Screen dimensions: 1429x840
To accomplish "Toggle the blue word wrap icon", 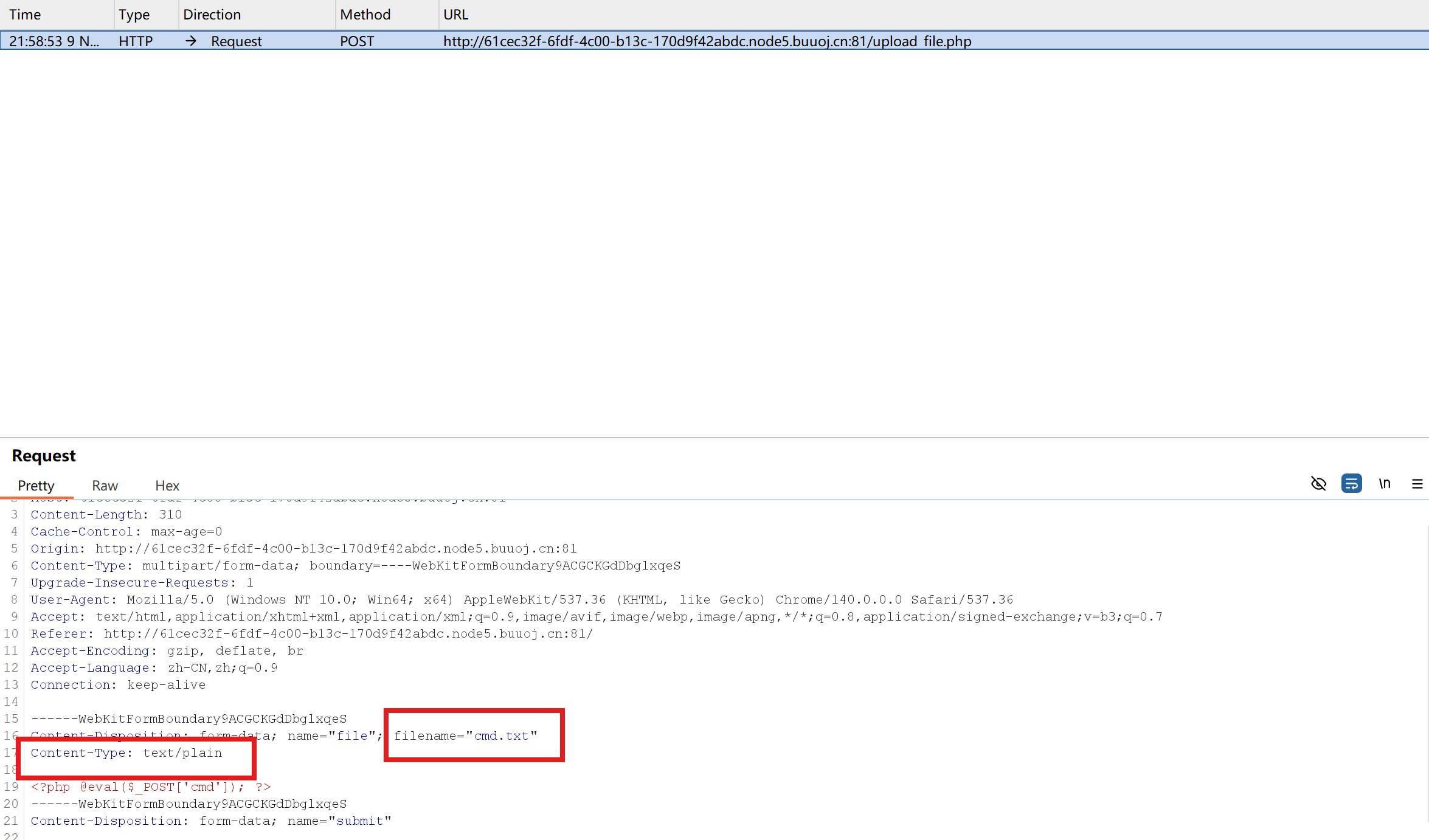I will pos(1351,484).
